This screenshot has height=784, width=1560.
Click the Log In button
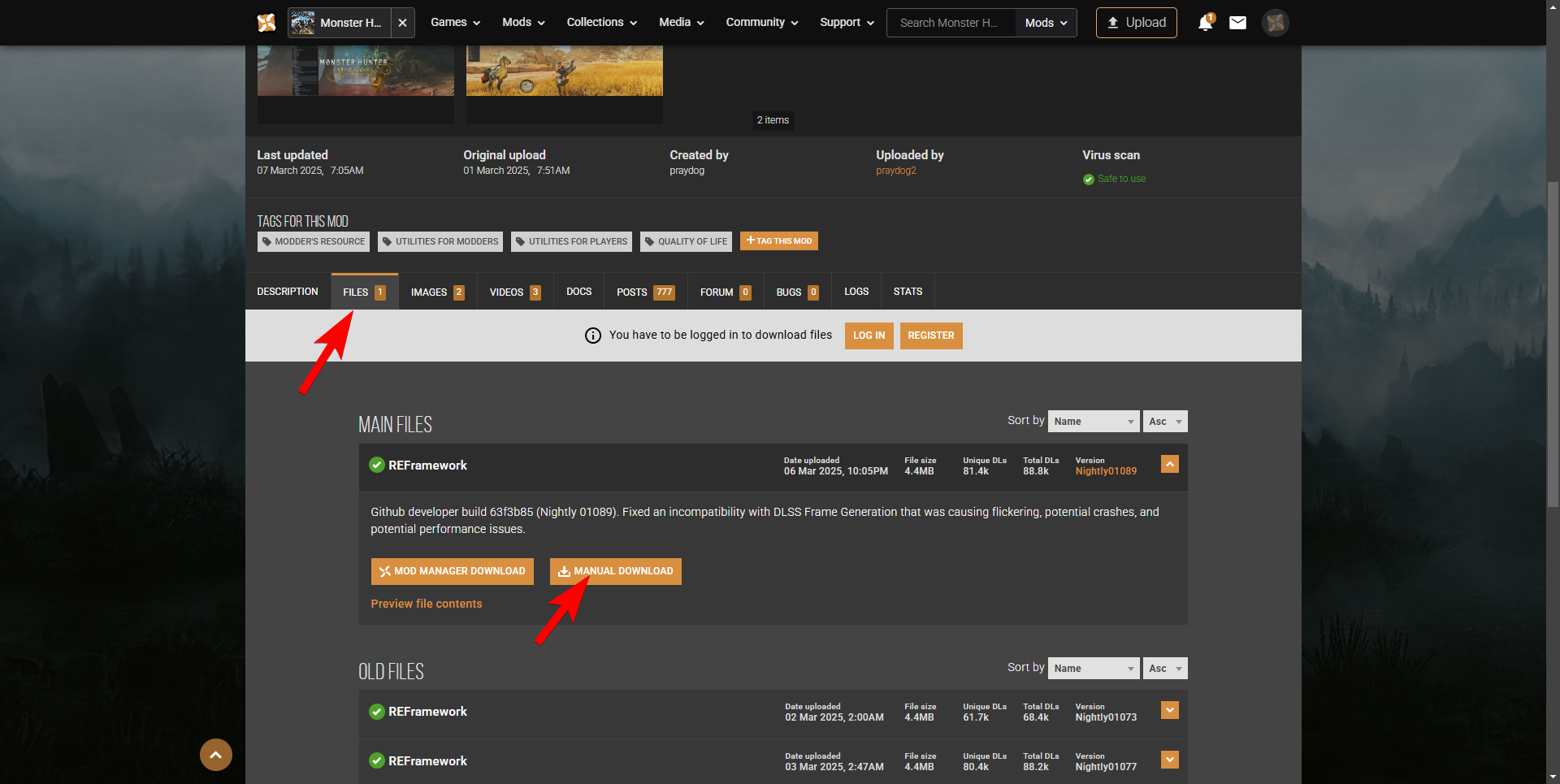[869, 336]
